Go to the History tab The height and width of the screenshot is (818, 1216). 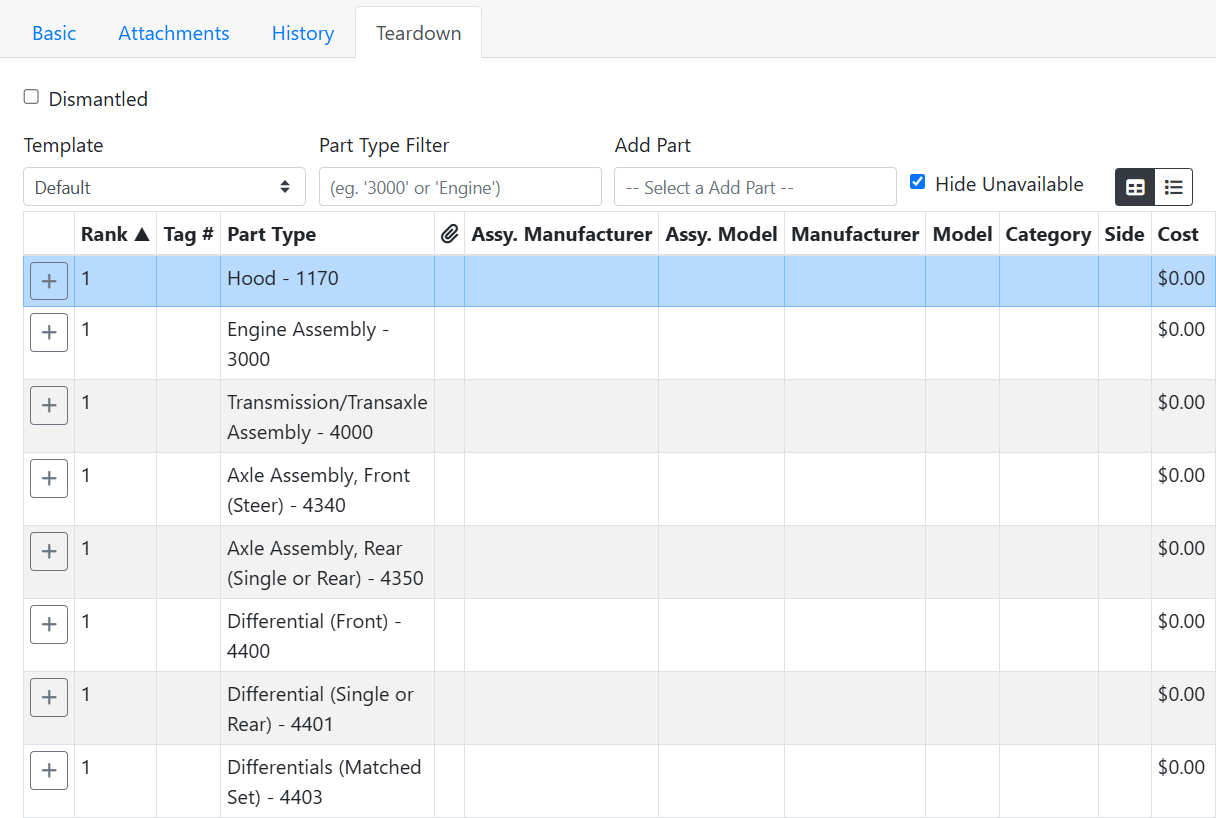[x=303, y=33]
